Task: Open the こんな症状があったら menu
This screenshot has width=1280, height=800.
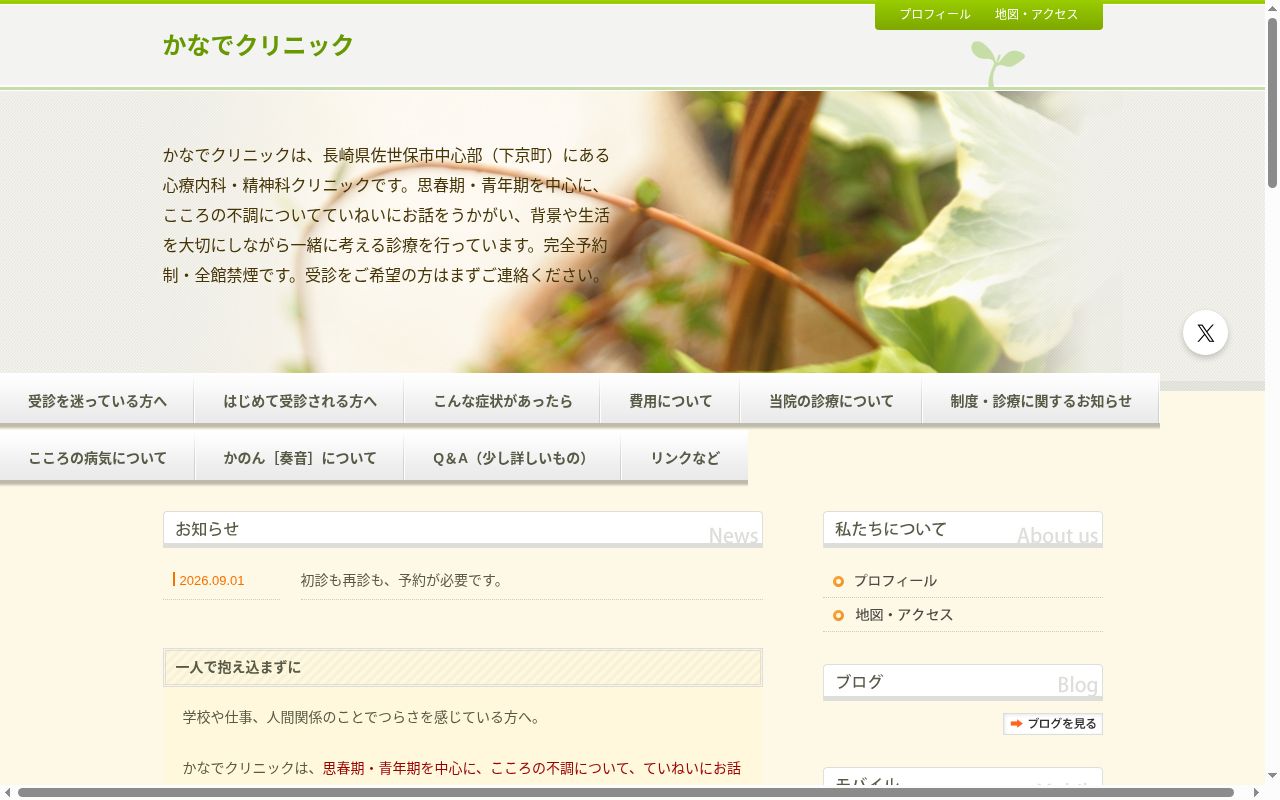Action: pos(502,401)
